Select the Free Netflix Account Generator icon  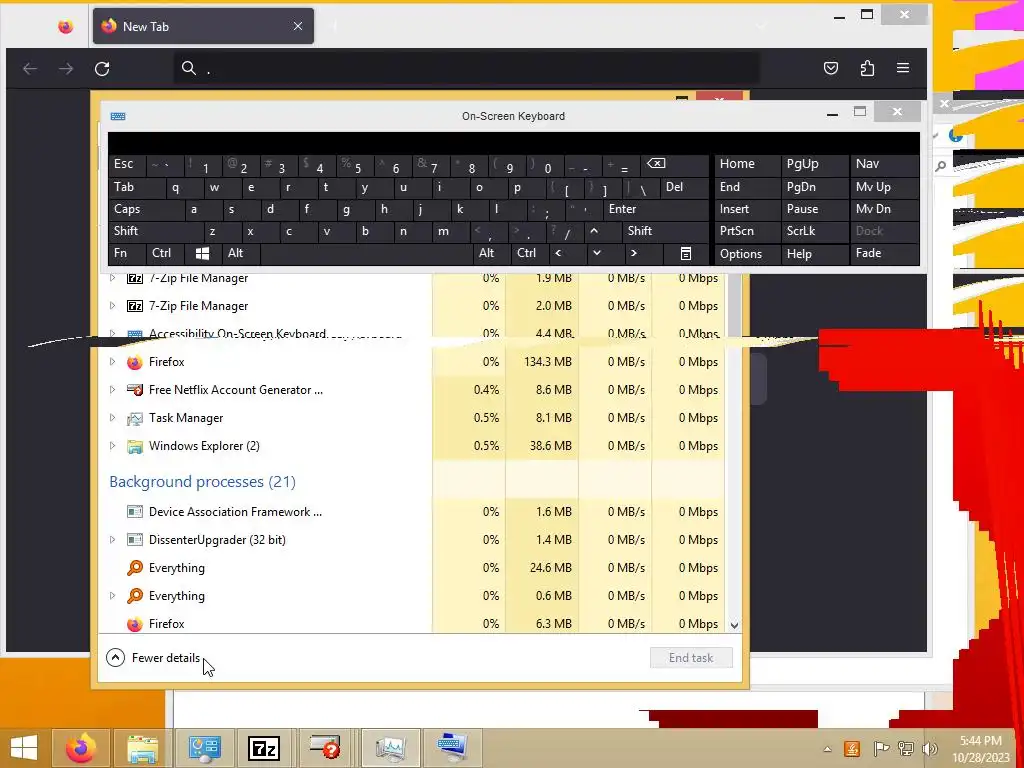[135, 390]
